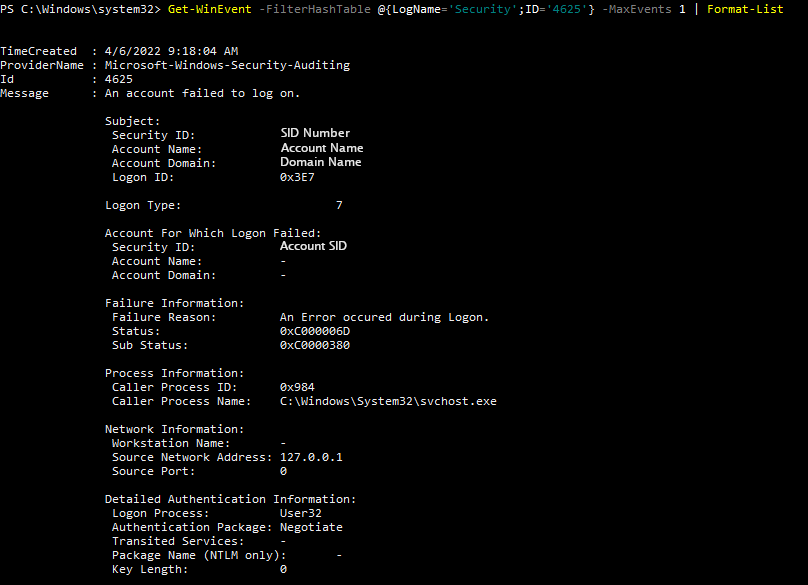
Task: Click the Format-List cmdlet text
Action: (745, 9)
